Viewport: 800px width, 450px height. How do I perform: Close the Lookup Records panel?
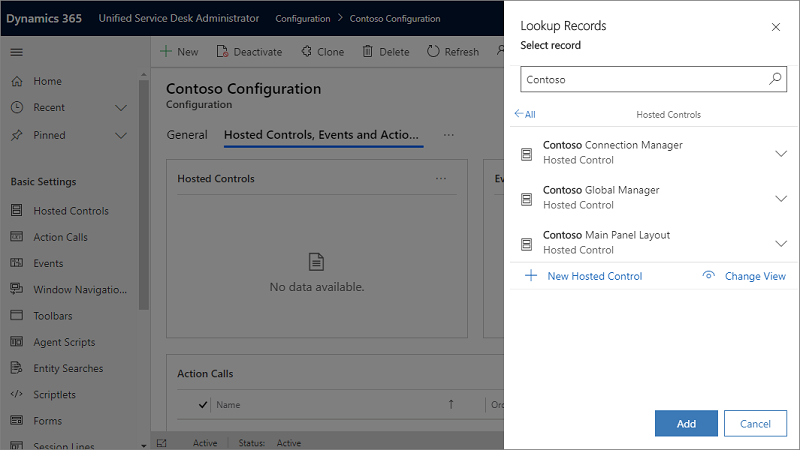coord(776,27)
